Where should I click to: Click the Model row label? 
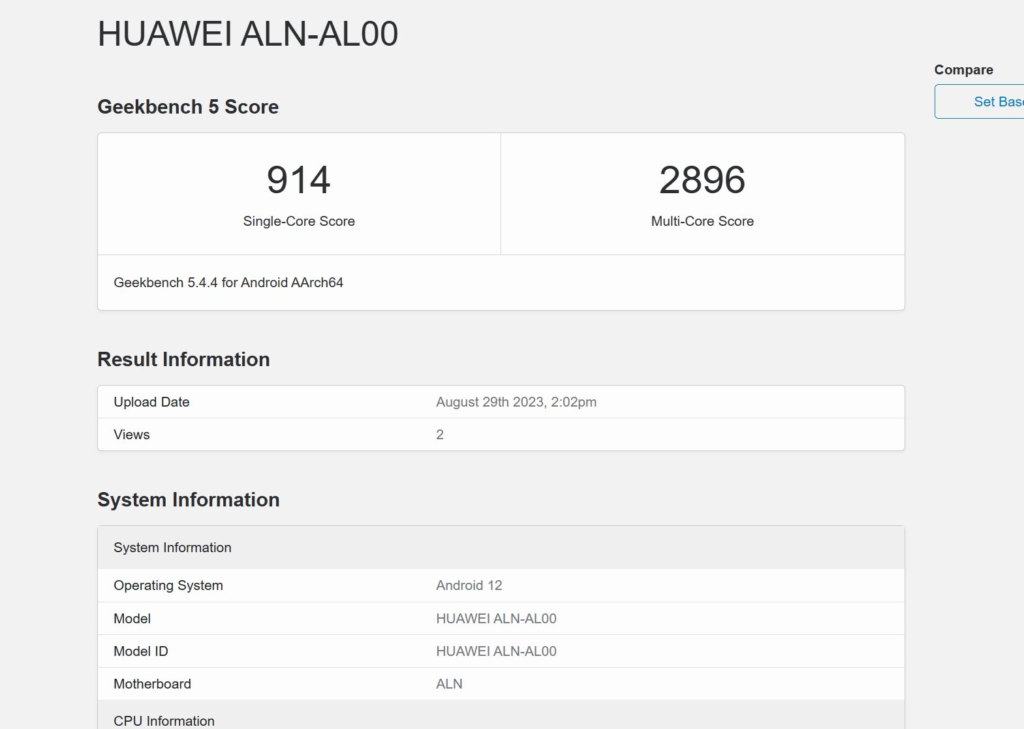[132, 619]
